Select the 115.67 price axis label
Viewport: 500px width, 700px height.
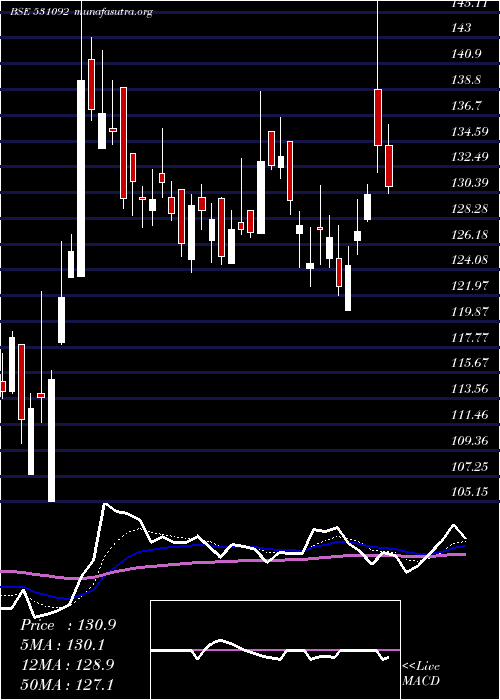tap(470, 363)
